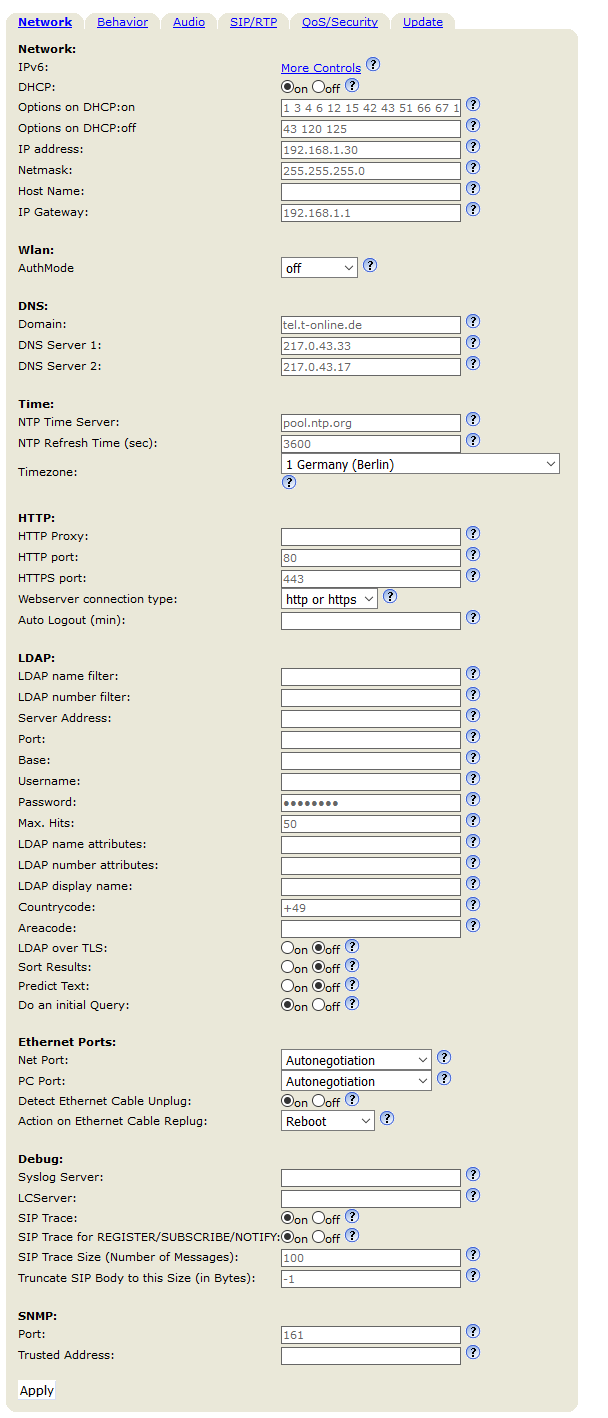The height and width of the screenshot is (1418, 608).
Task: Open help icon for Net Port
Action: [444, 1057]
